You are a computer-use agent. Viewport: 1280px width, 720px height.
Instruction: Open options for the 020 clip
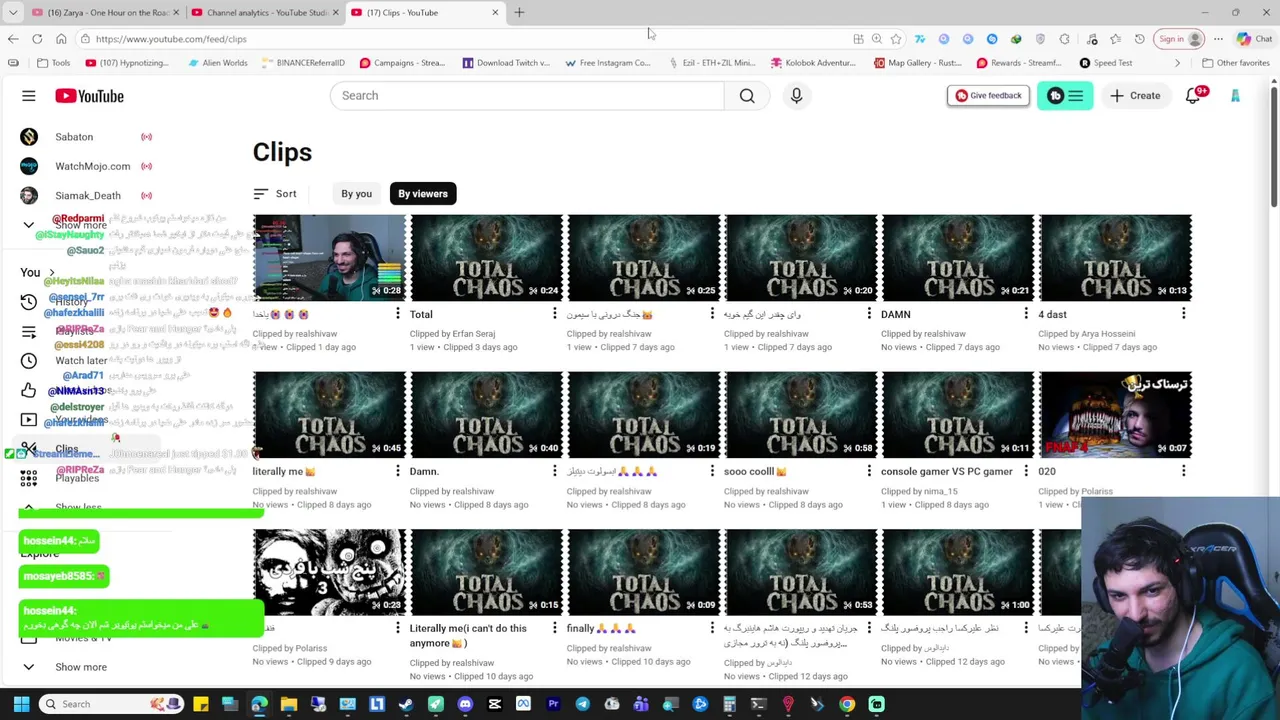(x=1184, y=471)
